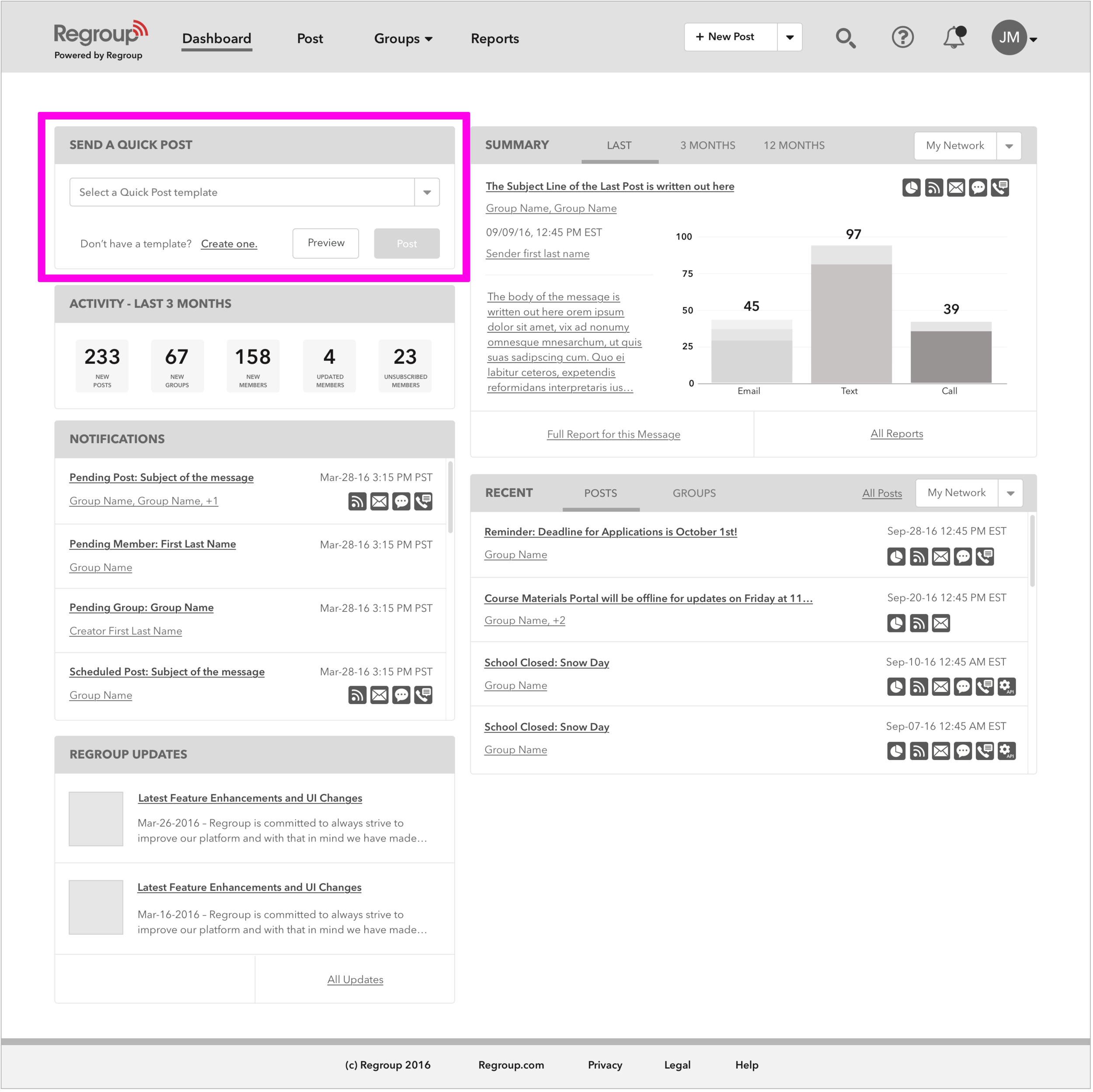
Task: Click email envelope icon on Pending Post notification
Action: point(379,501)
